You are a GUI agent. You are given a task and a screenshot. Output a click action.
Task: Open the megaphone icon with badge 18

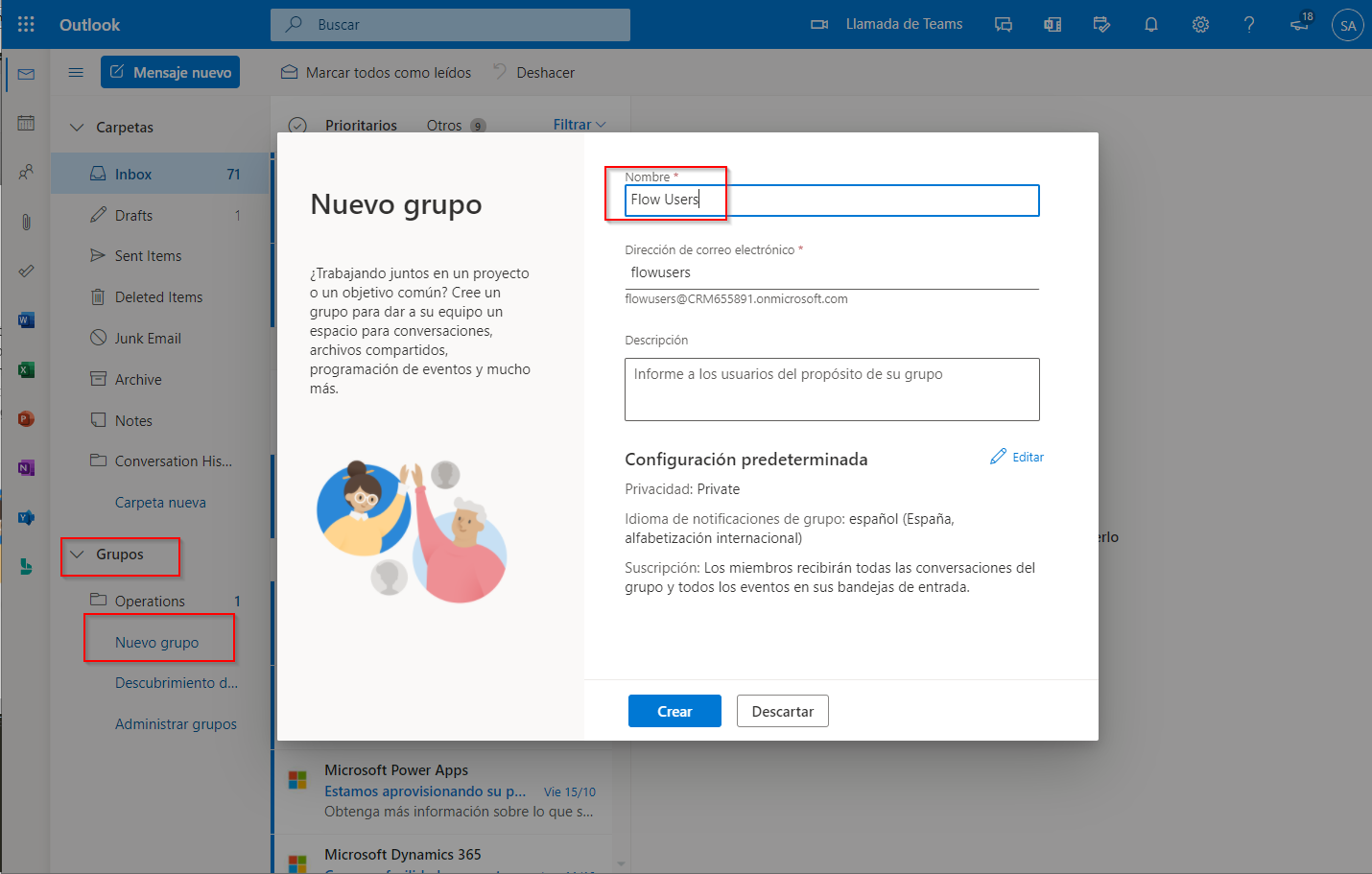pos(1301,23)
